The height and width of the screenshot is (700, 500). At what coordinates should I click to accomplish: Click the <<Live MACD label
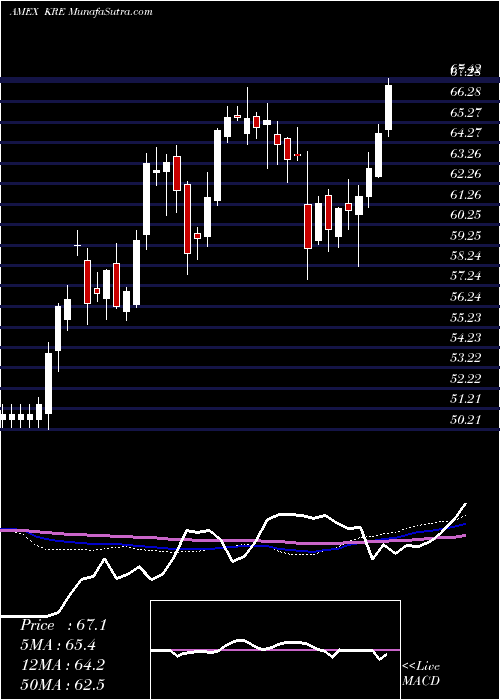point(421,674)
